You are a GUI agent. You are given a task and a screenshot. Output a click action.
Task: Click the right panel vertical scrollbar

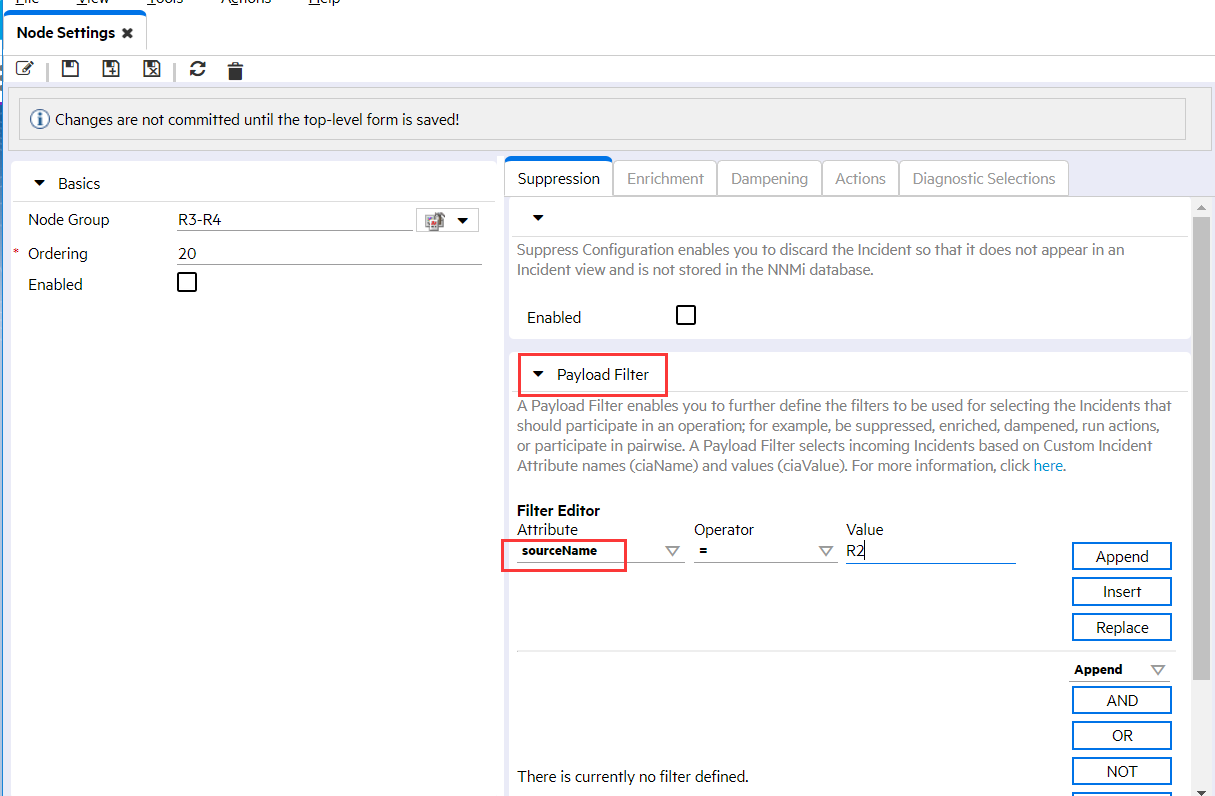pos(1201,450)
